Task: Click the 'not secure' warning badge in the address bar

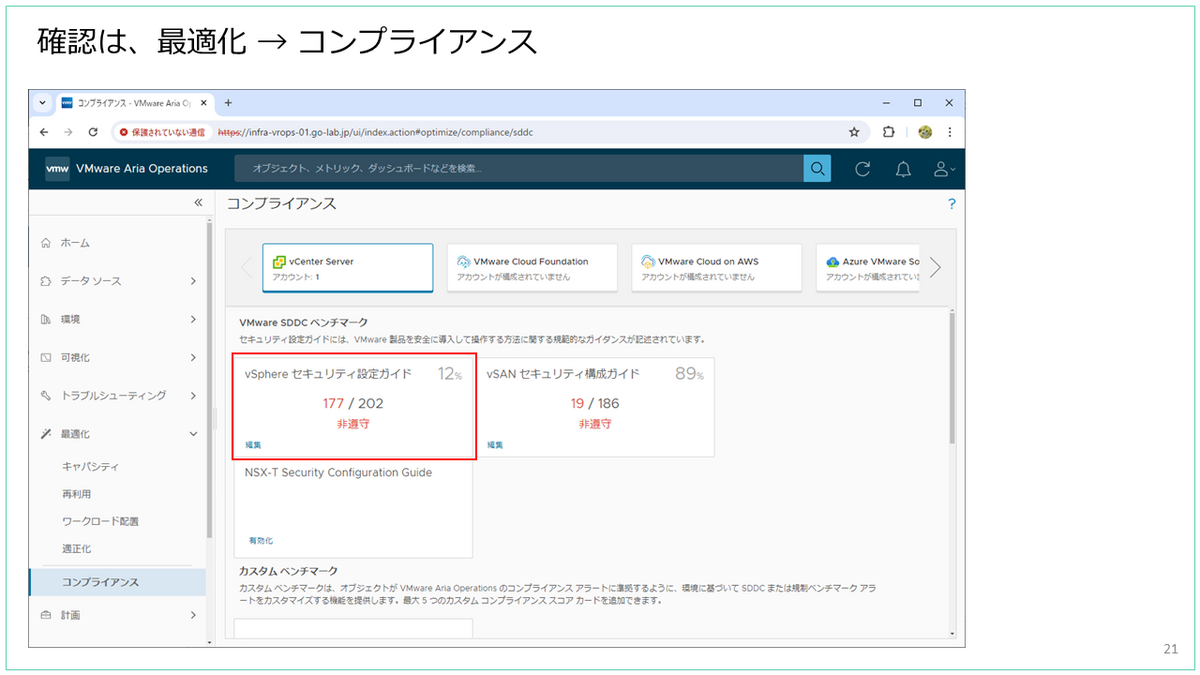Action: tap(162, 131)
